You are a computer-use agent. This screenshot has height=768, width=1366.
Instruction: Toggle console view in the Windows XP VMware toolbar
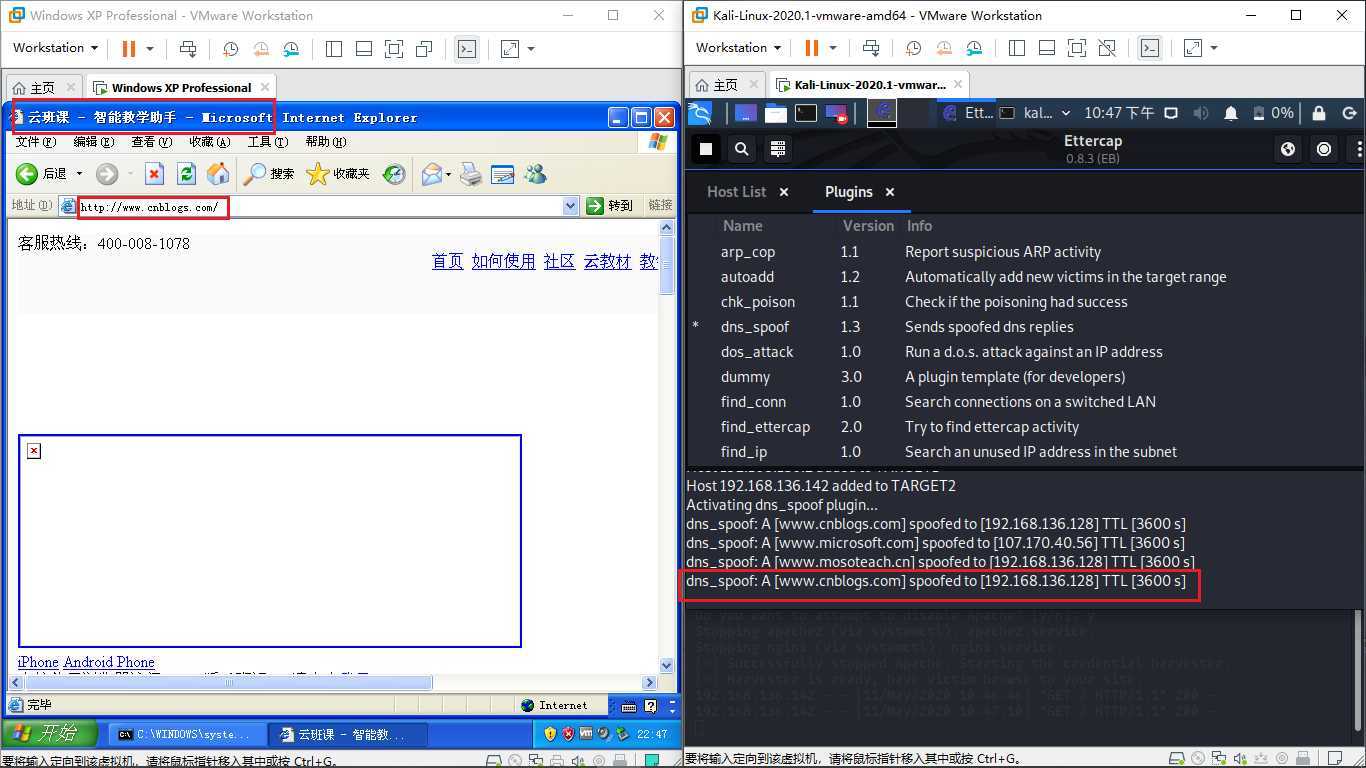(467, 48)
